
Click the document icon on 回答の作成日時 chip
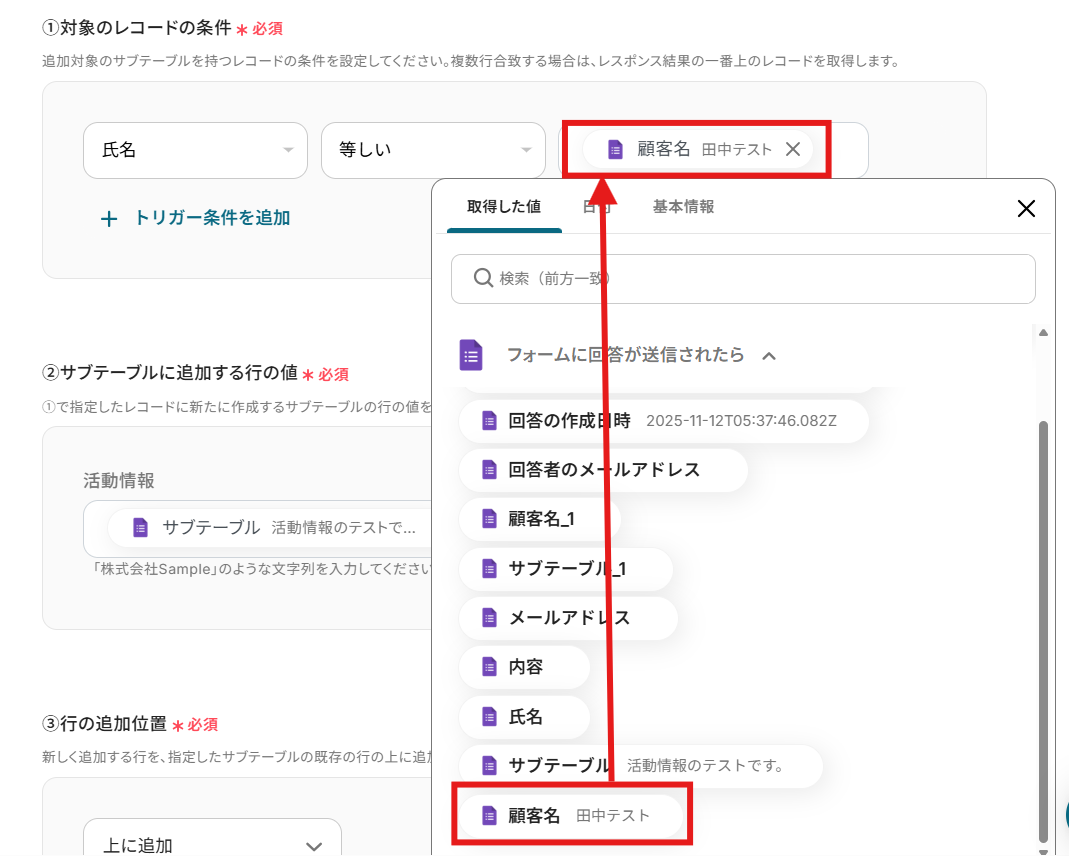coord(489,421)
